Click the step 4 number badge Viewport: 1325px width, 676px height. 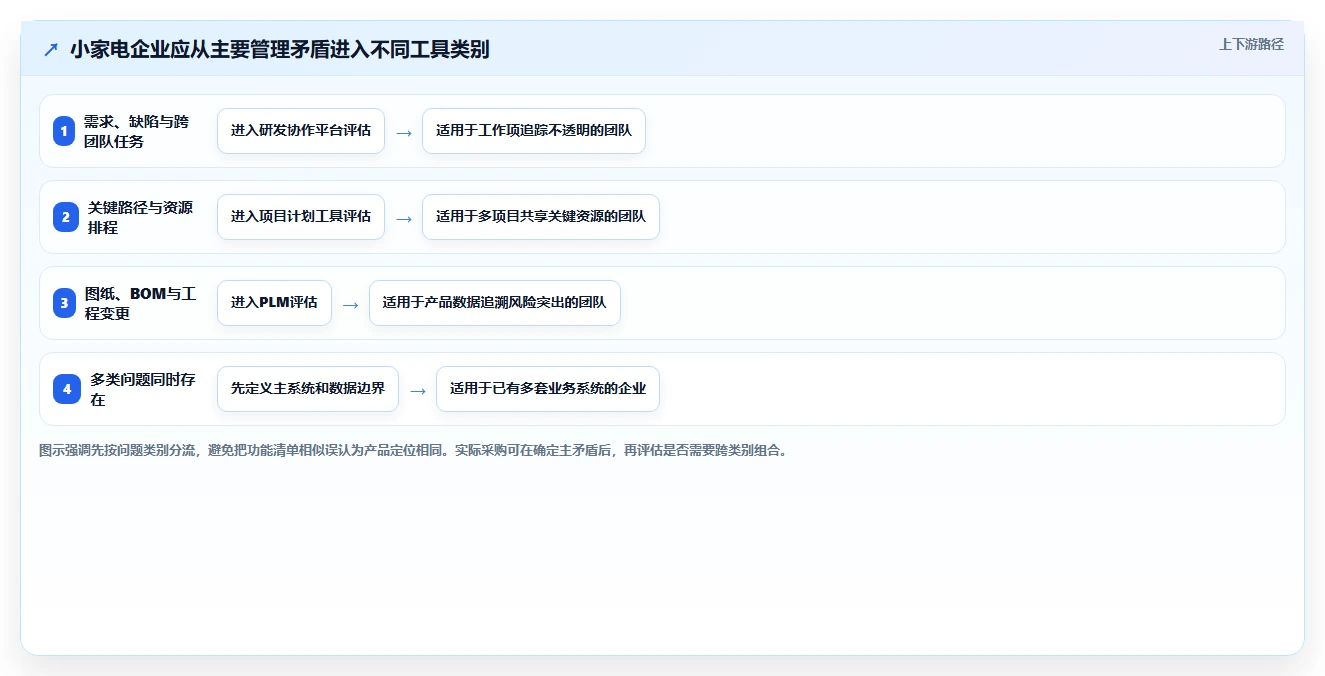coord(67,389)
